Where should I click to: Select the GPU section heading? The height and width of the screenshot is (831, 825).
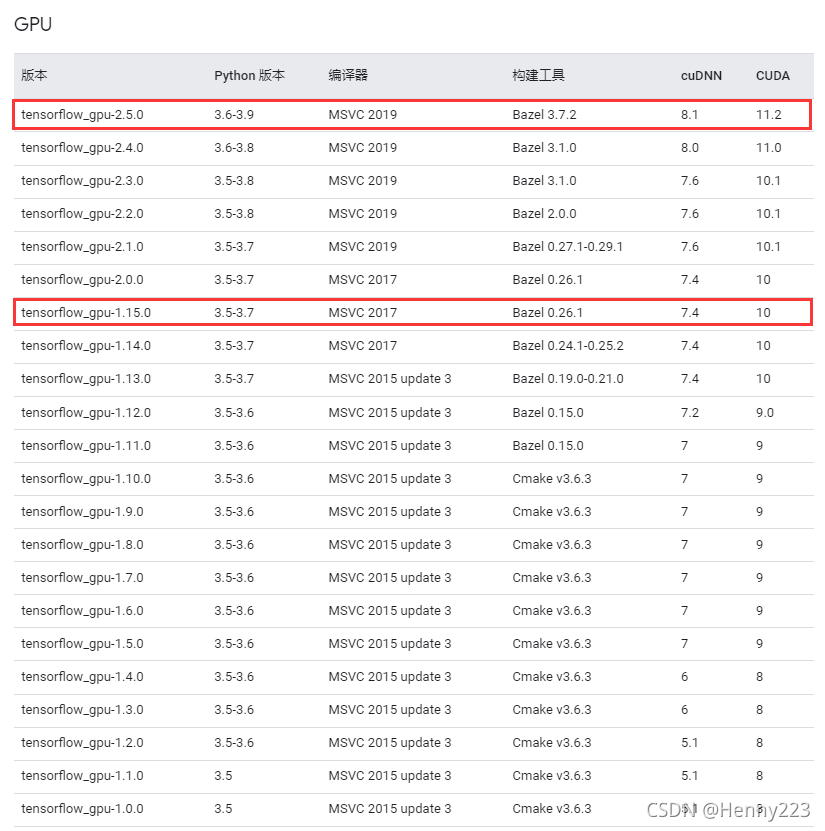33,24
